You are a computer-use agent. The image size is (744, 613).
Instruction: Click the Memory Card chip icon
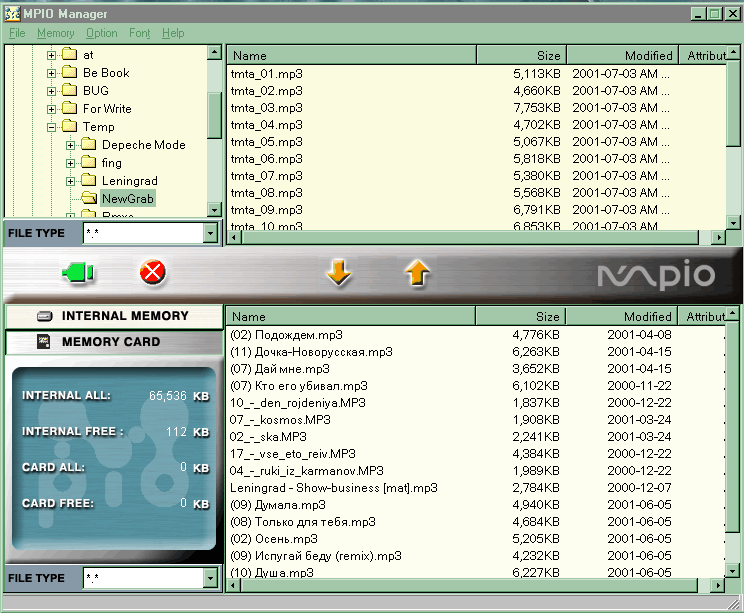44,342
